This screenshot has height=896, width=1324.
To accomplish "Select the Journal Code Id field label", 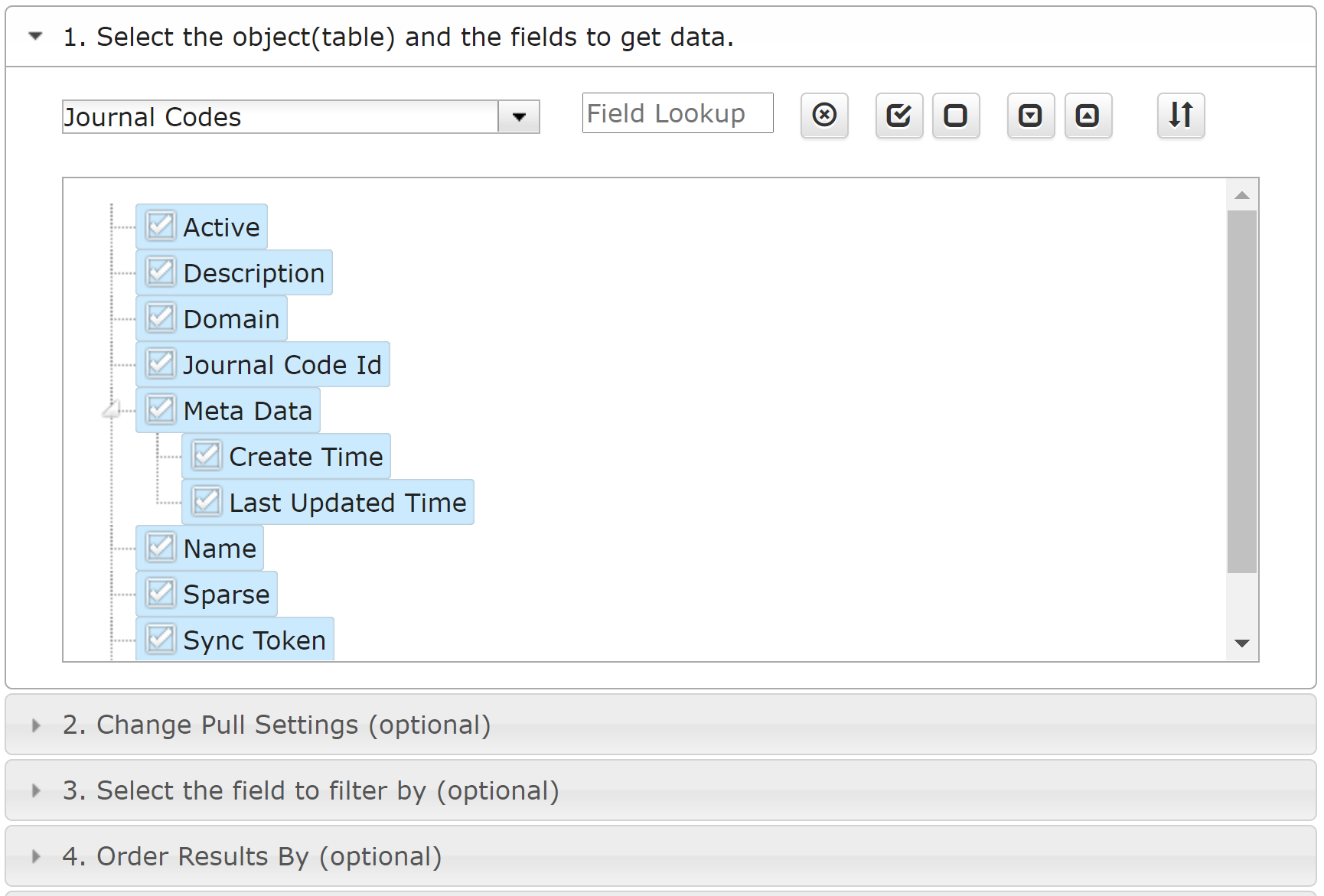I will tap(282, 365).
